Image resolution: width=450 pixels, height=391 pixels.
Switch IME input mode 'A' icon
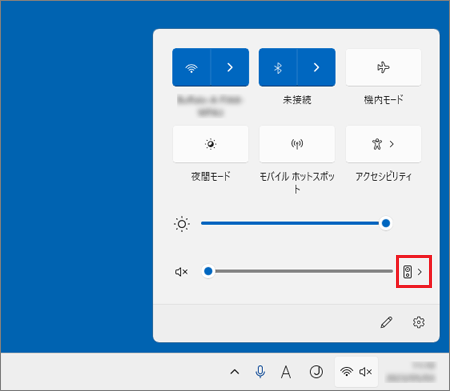click(286, 372)
